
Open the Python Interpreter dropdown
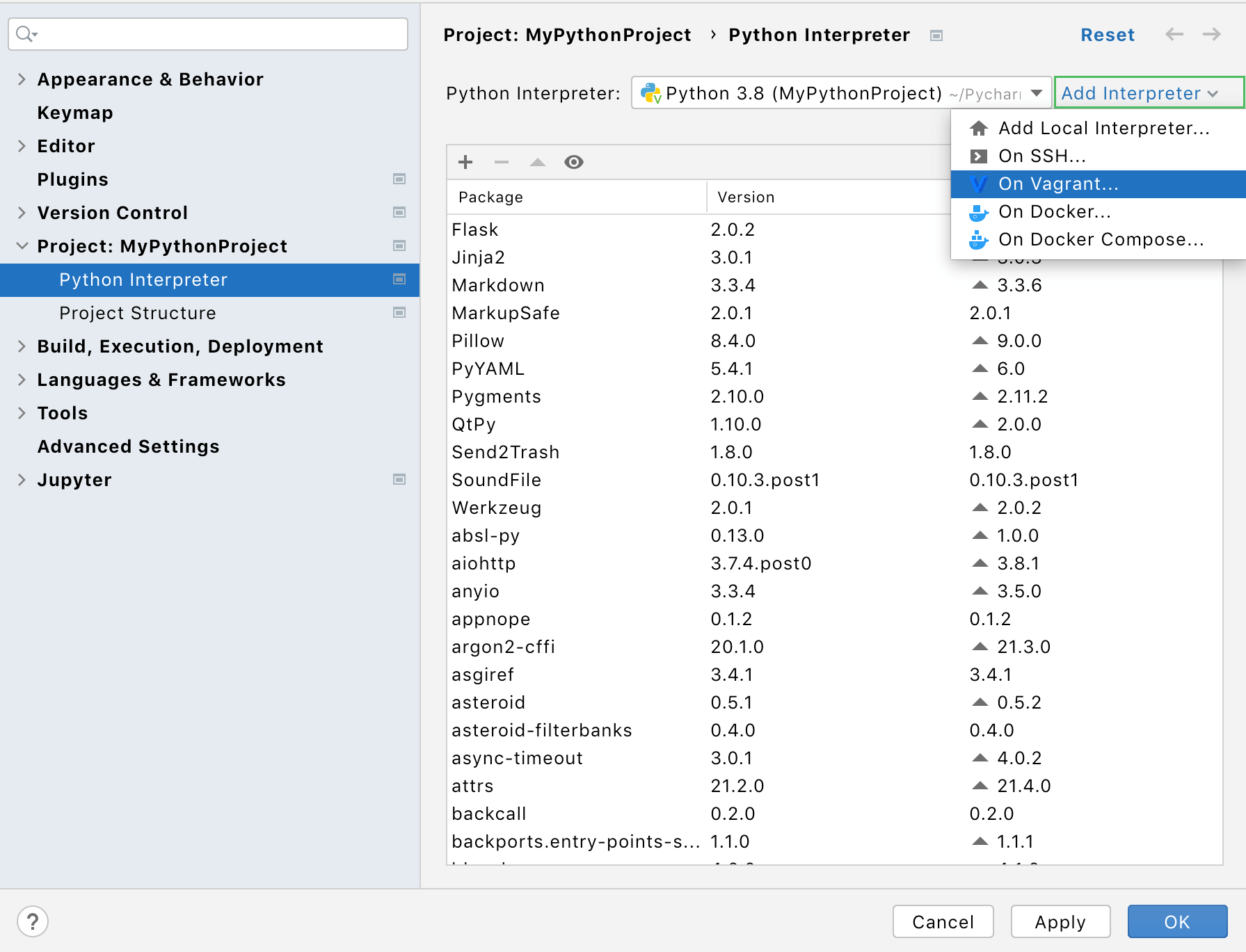[841, 93]
